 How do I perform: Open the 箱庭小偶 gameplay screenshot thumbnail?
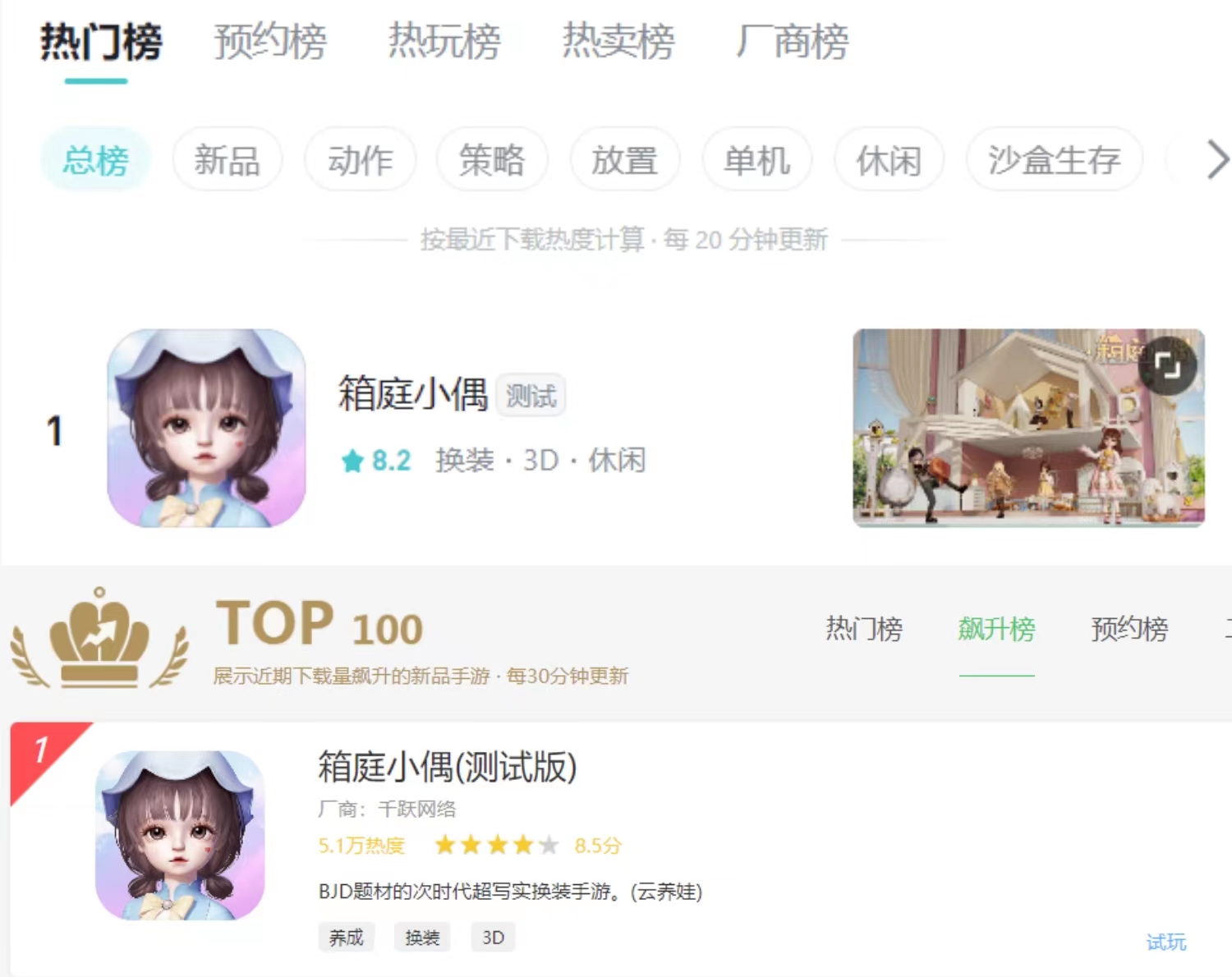click(1028, 428)
